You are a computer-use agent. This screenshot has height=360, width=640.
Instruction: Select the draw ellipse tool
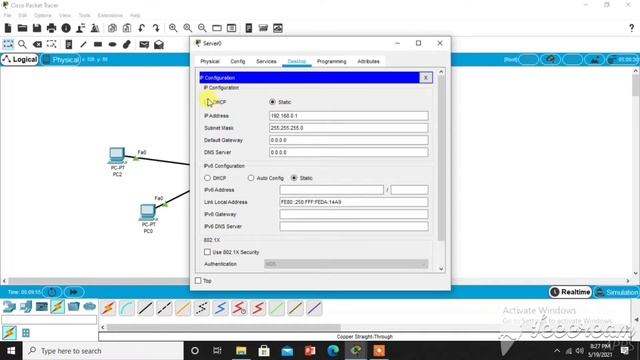(x=112, y=44)
